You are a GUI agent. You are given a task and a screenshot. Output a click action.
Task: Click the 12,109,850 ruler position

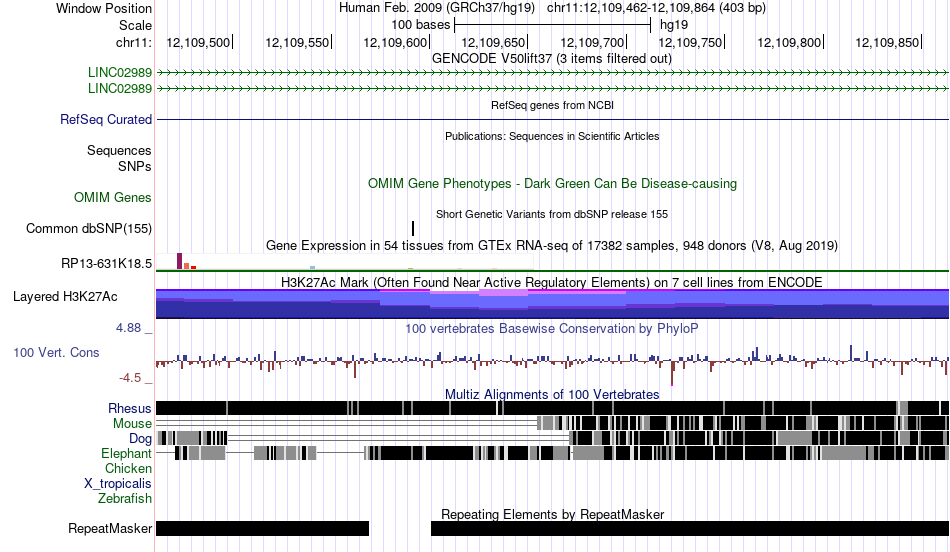point(888,42)
